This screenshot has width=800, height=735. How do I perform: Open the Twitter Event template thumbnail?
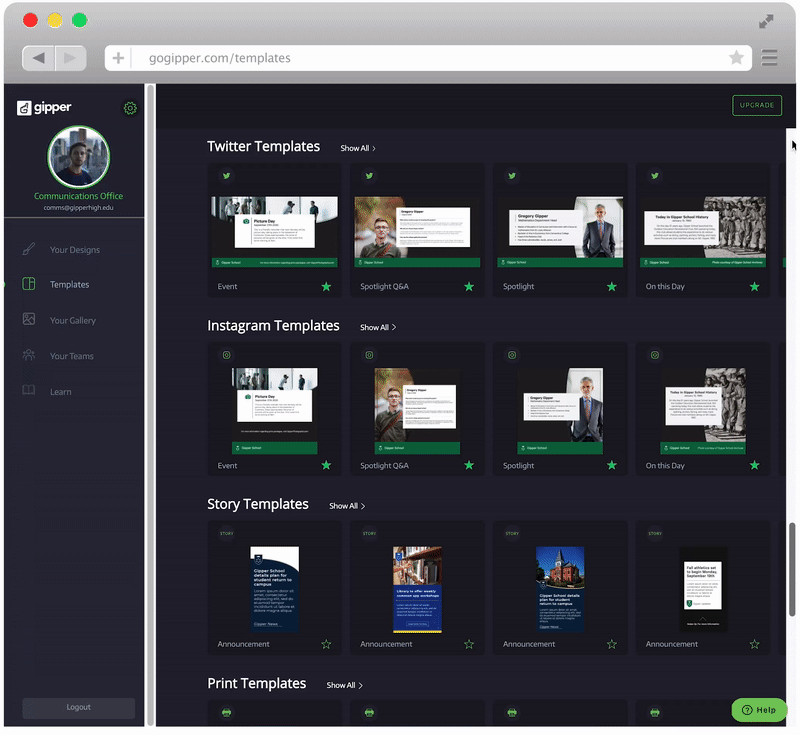click(274, 232)
